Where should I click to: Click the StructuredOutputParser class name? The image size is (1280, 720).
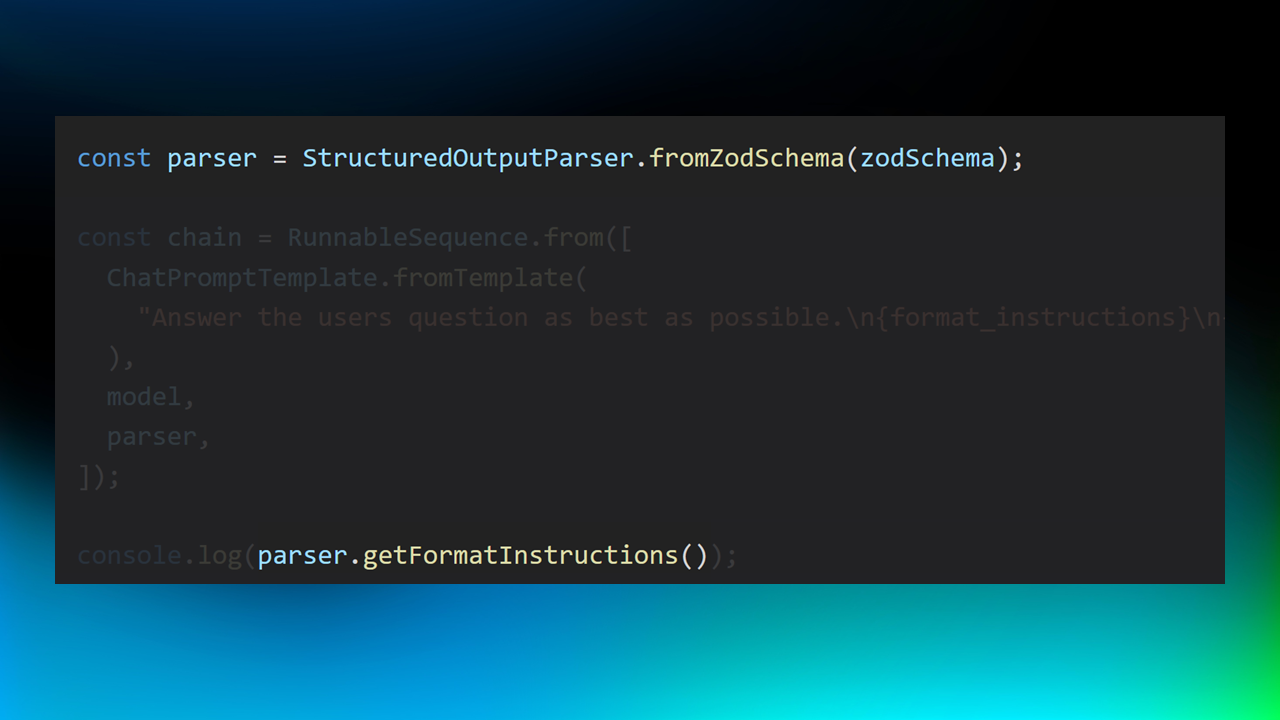pos(469,159)
